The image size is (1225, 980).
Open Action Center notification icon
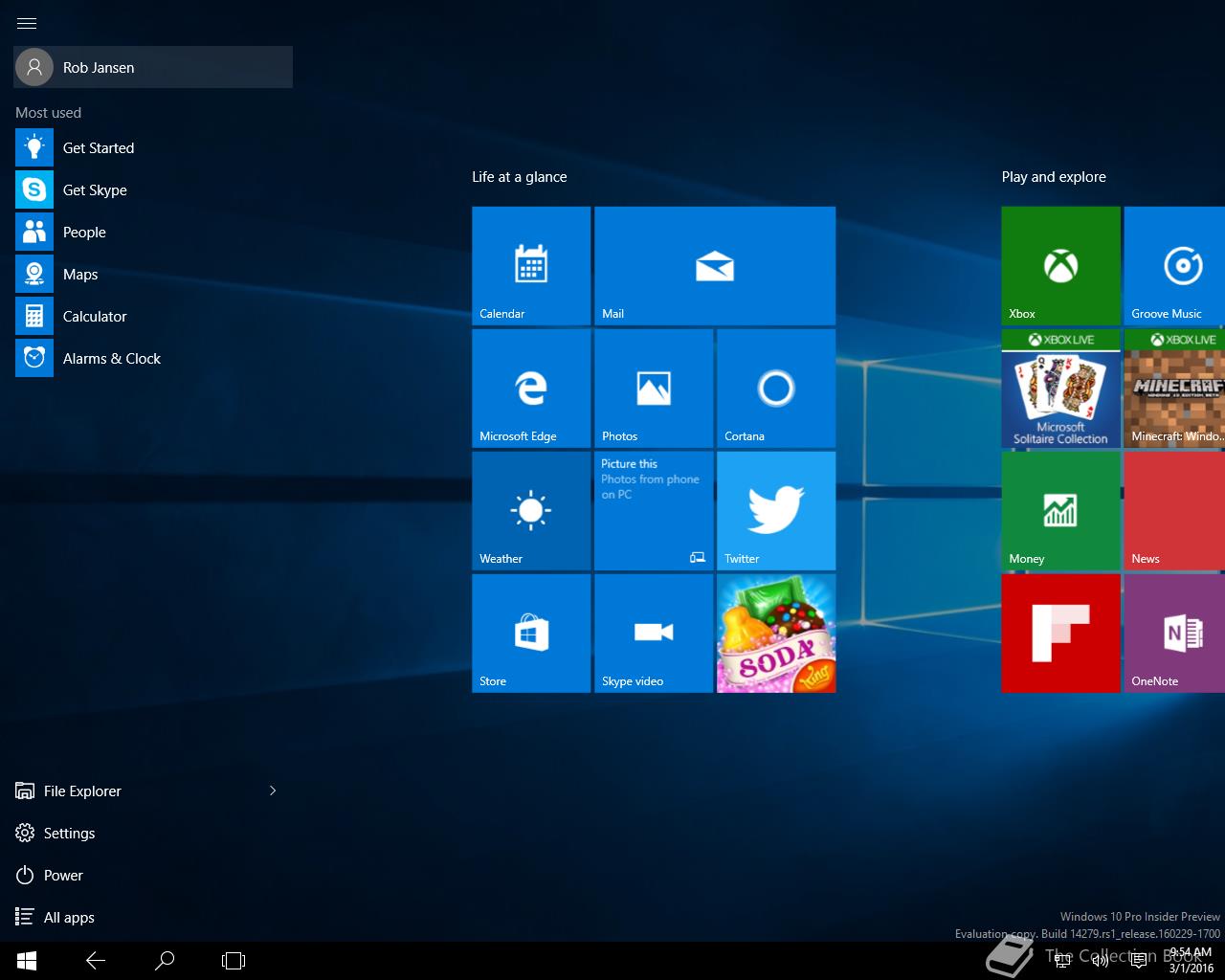[x=1139, y=961]
